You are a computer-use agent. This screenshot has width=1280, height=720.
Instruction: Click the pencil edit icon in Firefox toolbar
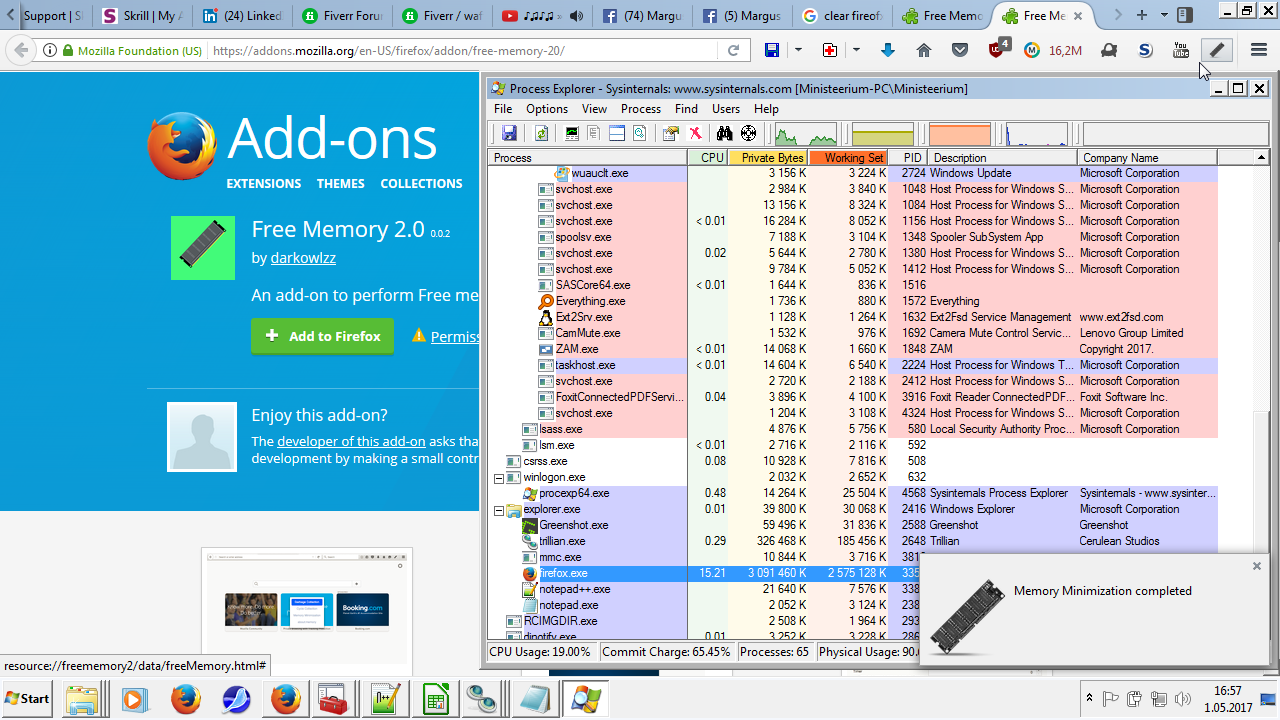pos(1216,50)
